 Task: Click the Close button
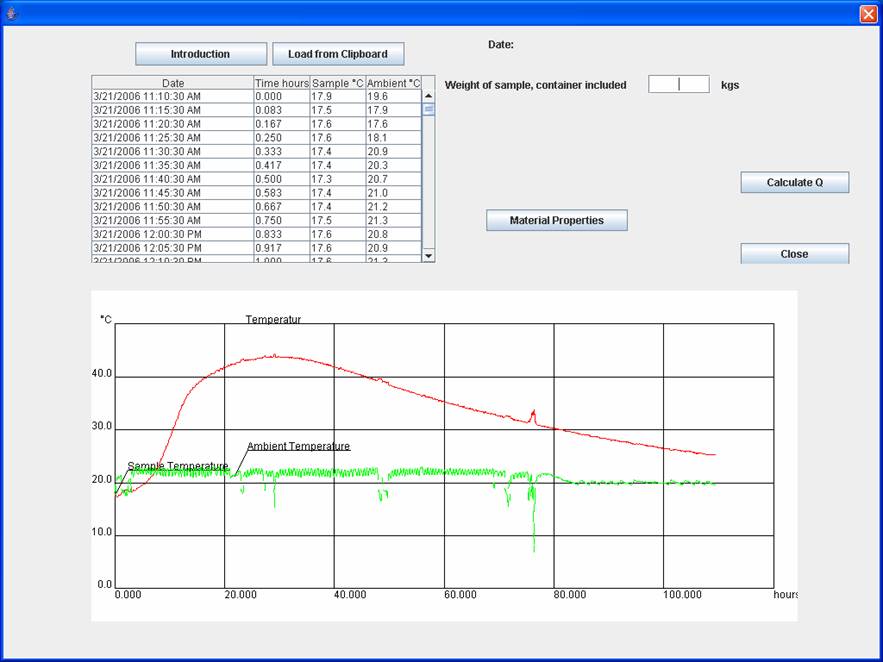(795, 254)
